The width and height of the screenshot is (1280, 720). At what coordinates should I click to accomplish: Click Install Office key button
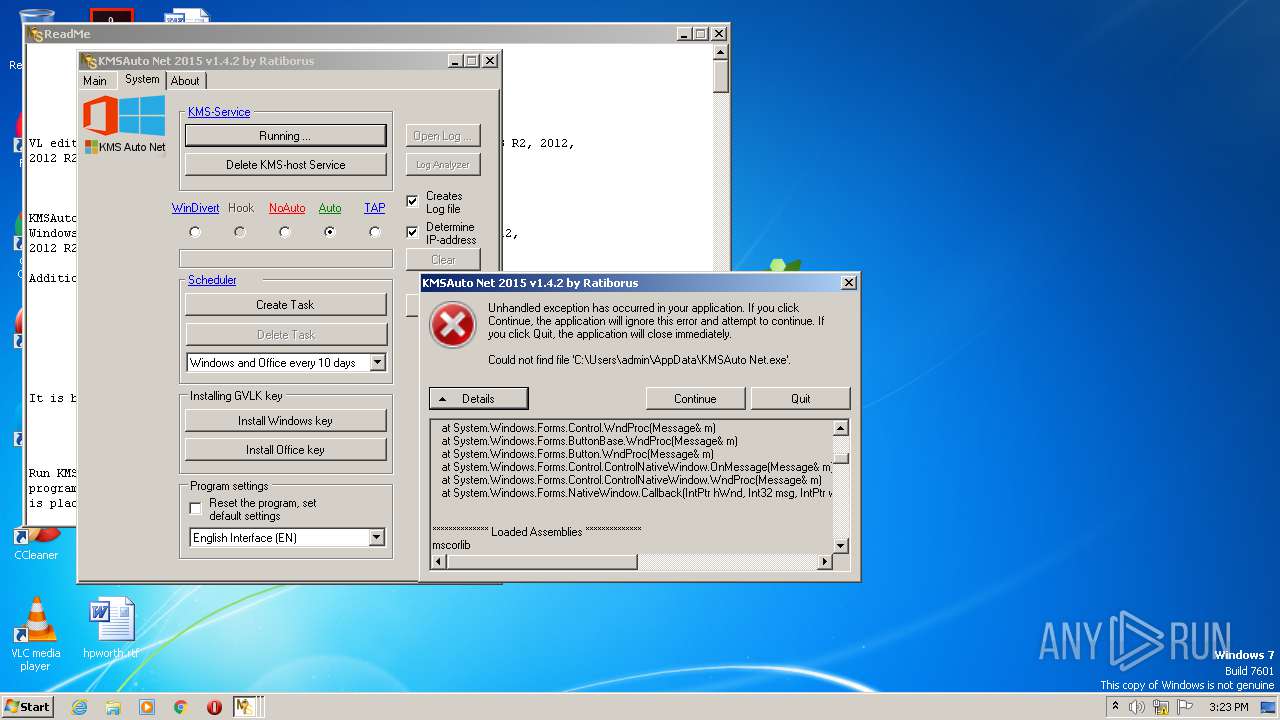click(285, 450)
